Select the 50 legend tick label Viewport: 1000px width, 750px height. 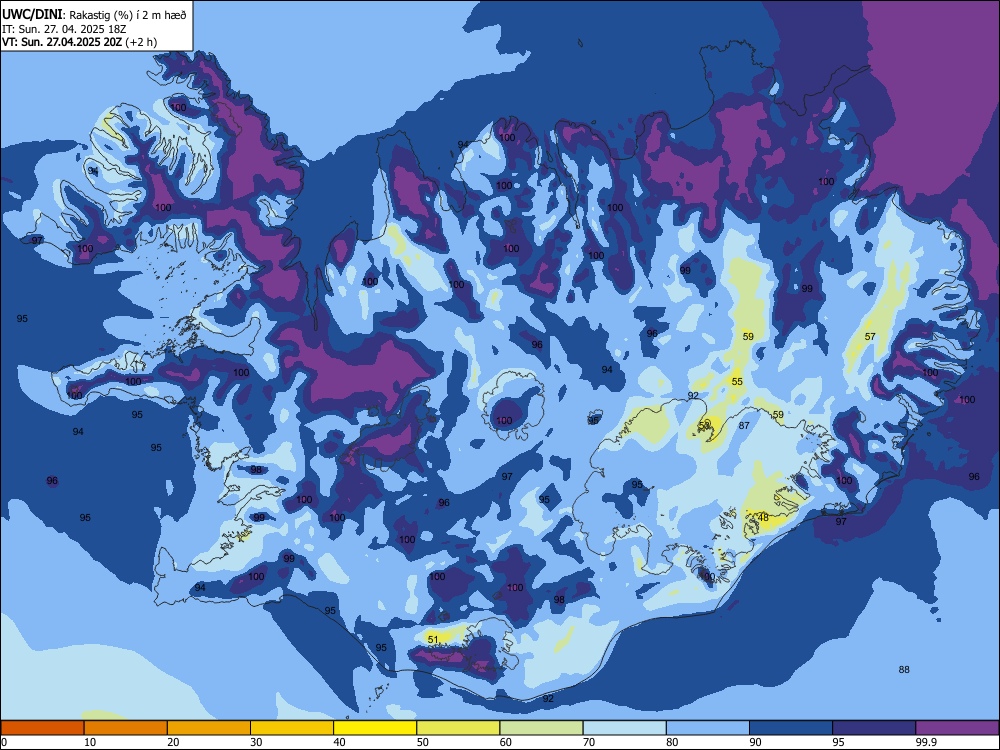[x=423, y=742]
